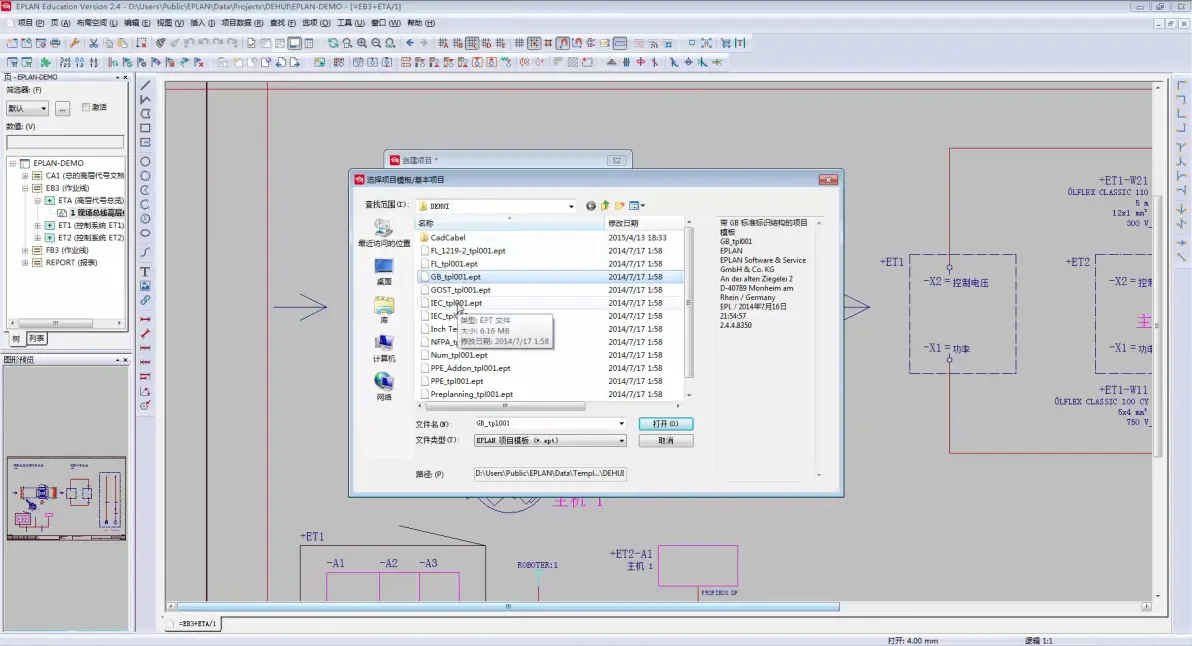This screenshot has height=646, width=1192.
Task: Expand the ET2 tree node
Action: tap(37, 238)
